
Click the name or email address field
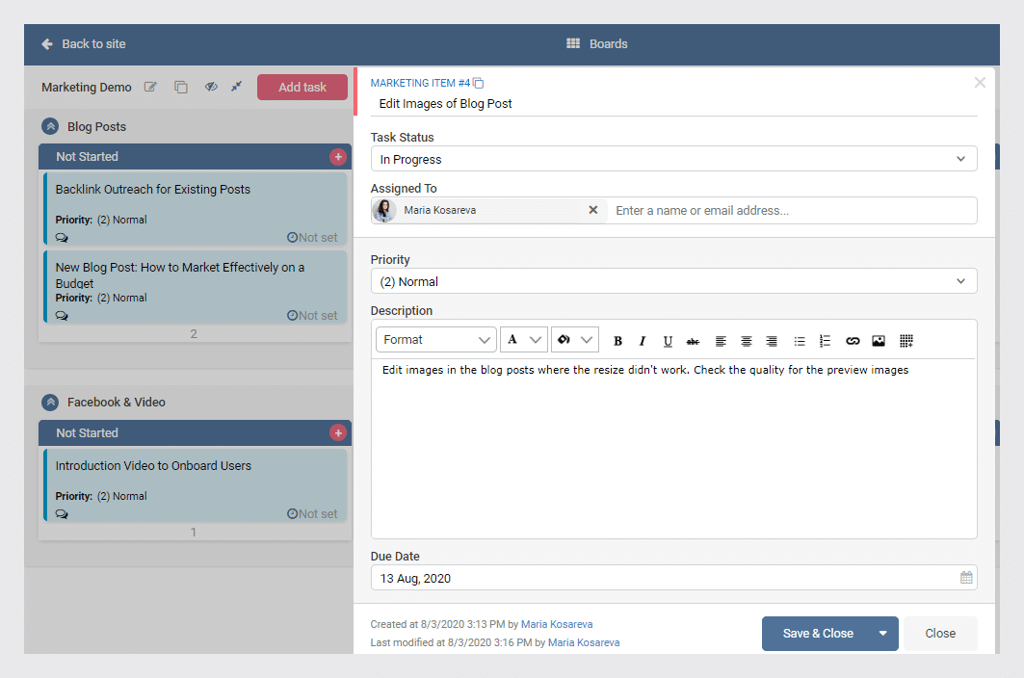point(792,210)
